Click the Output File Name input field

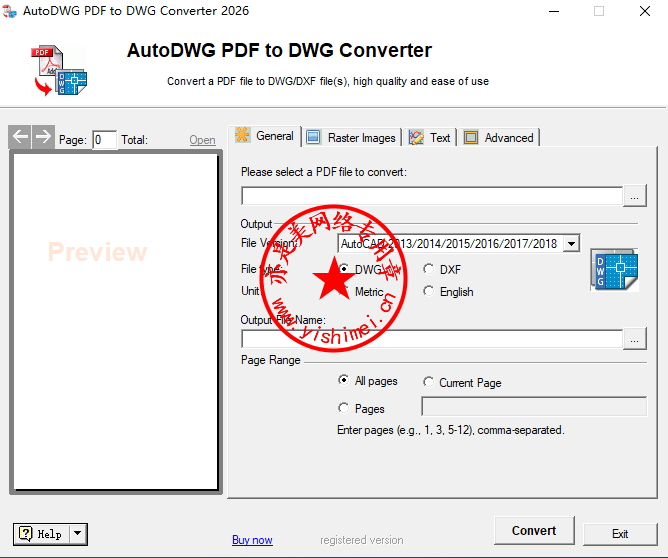pos(432,339)
